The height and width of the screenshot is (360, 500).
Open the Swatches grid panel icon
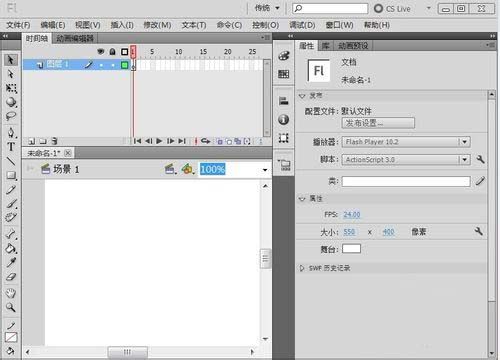point(284,74)
